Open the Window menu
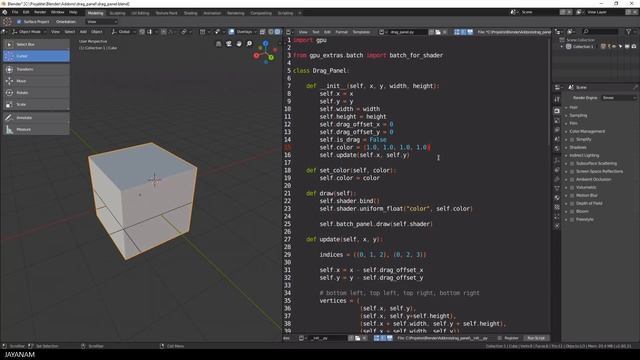The width and height of the screenshot is (640, 360). click(x=58, y=12)
